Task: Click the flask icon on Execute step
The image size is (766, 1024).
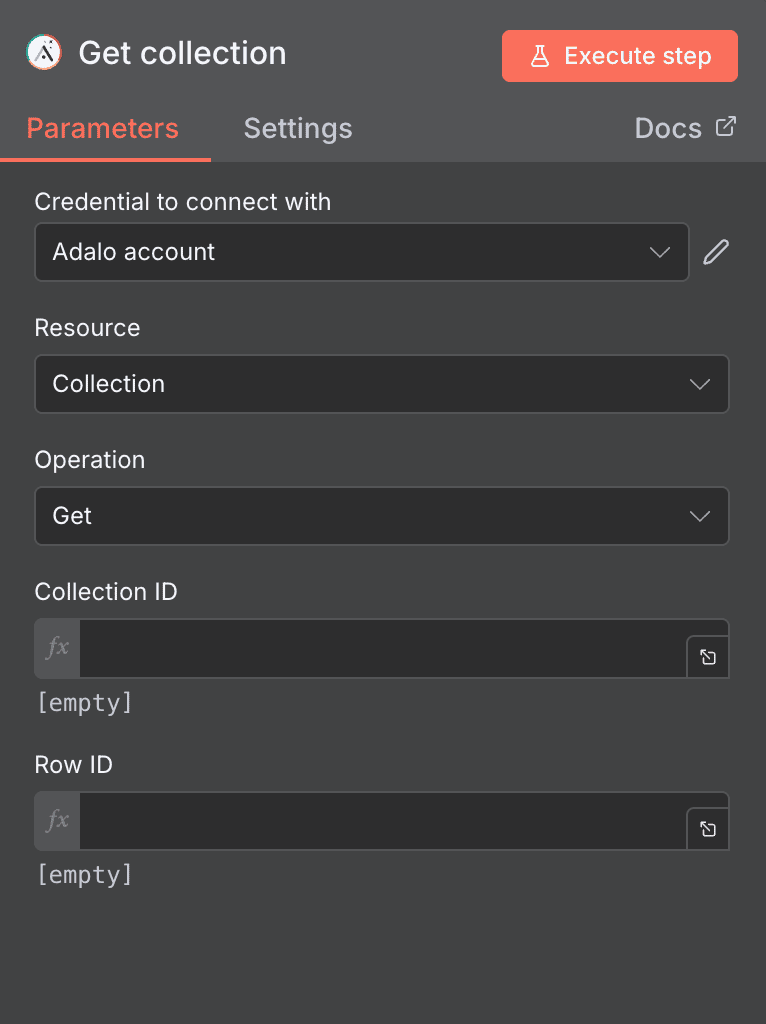Action: click(x=541, y=56)
